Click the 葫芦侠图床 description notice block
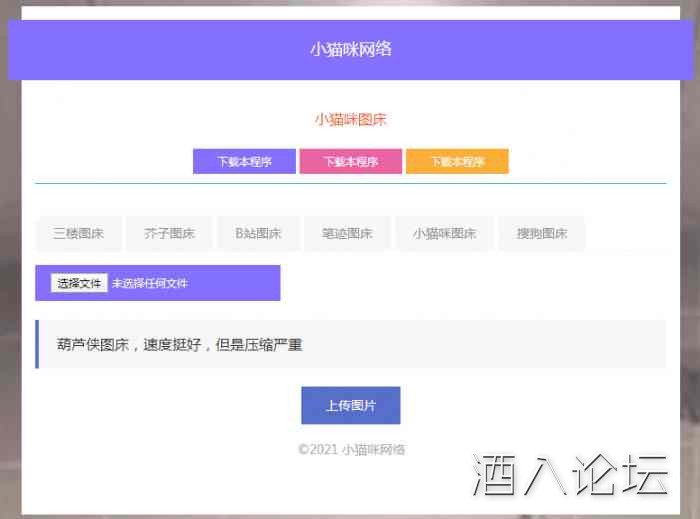 [350, 345]
